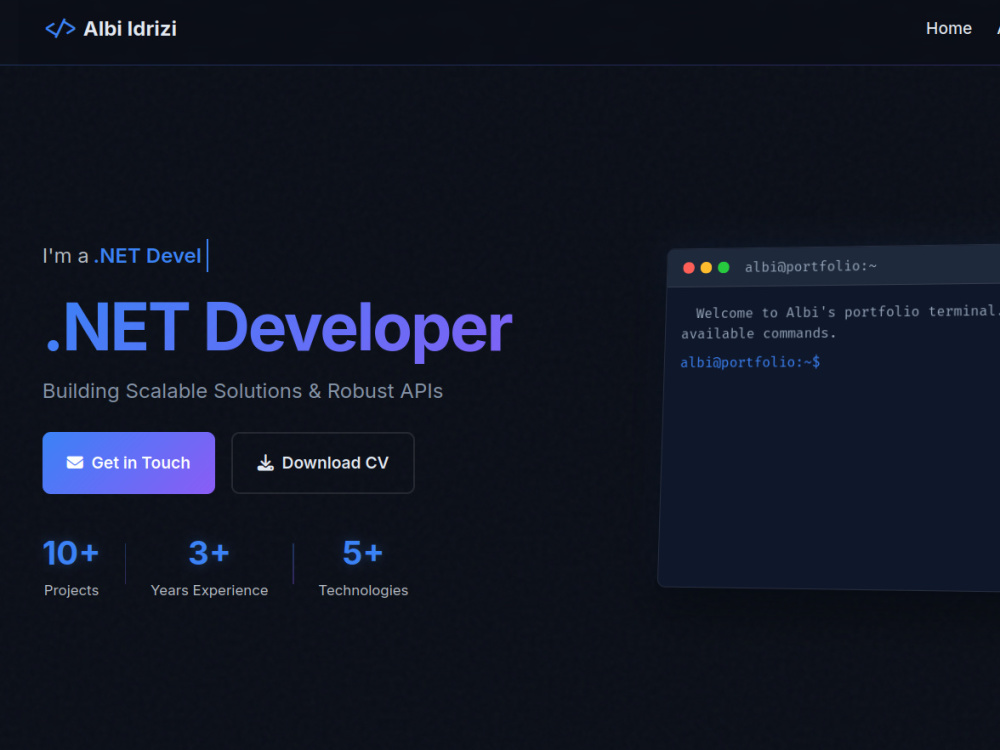Click the 5+ stat number
Image resolution: width=1000 pixels, height=750 pixels.
(x=363, y=553)
